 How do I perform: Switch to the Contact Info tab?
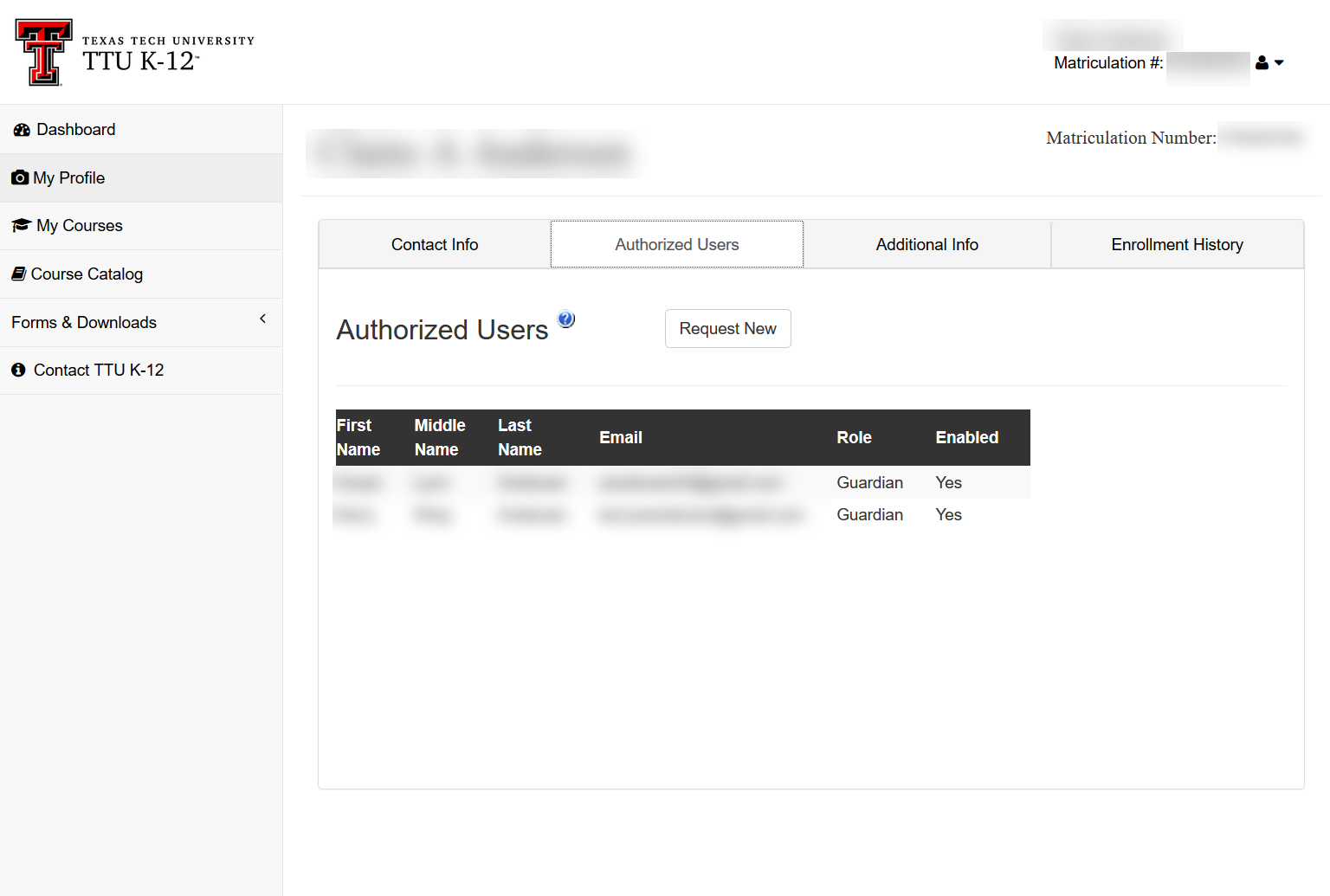435,245
